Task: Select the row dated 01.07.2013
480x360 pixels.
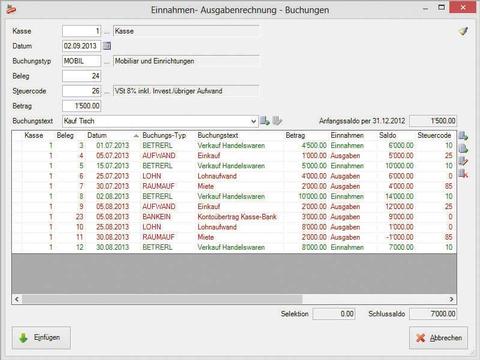Action: pos(234,146)
